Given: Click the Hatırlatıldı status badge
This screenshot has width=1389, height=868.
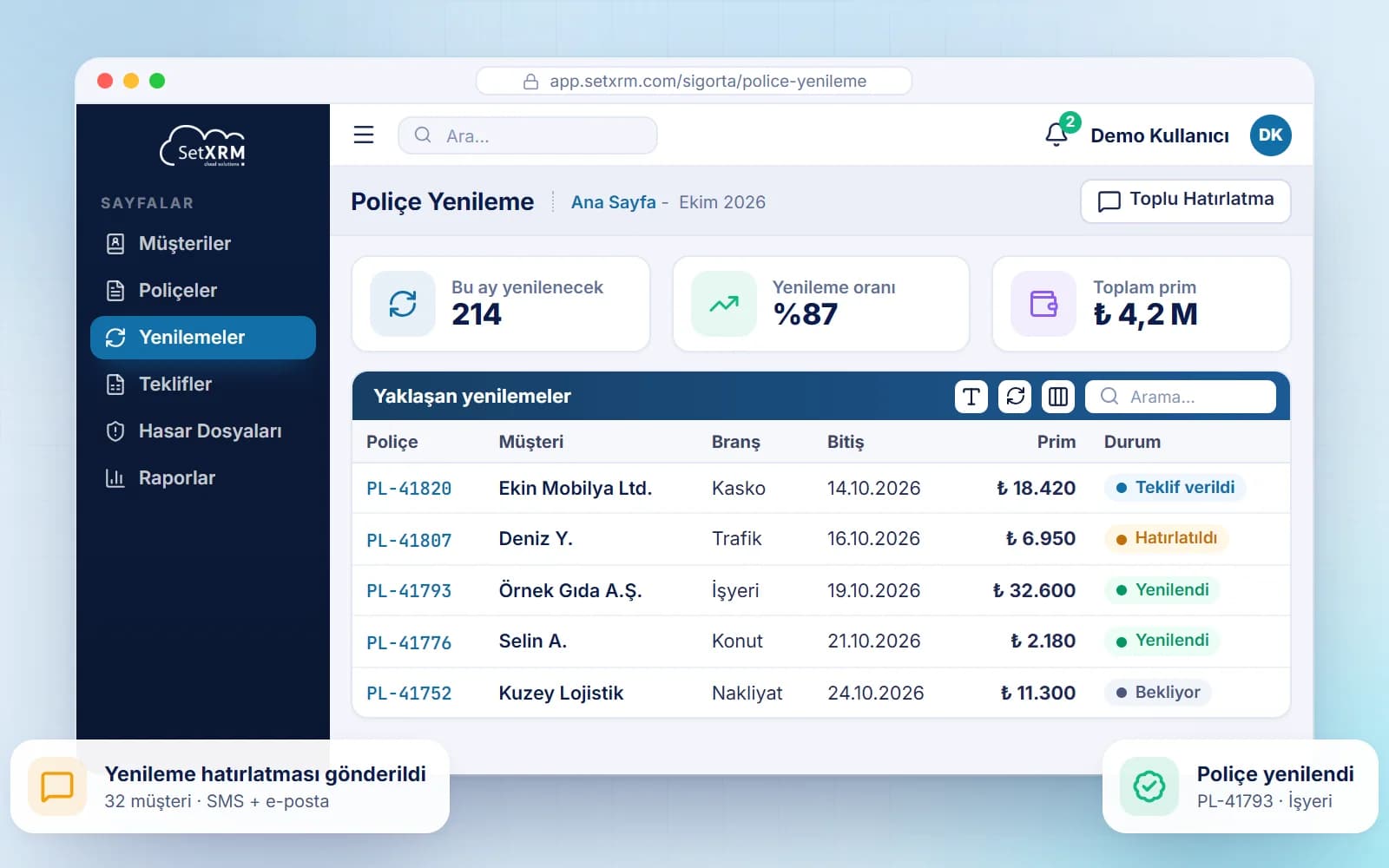Looking at the screenshot, I should pos(1167,538).
